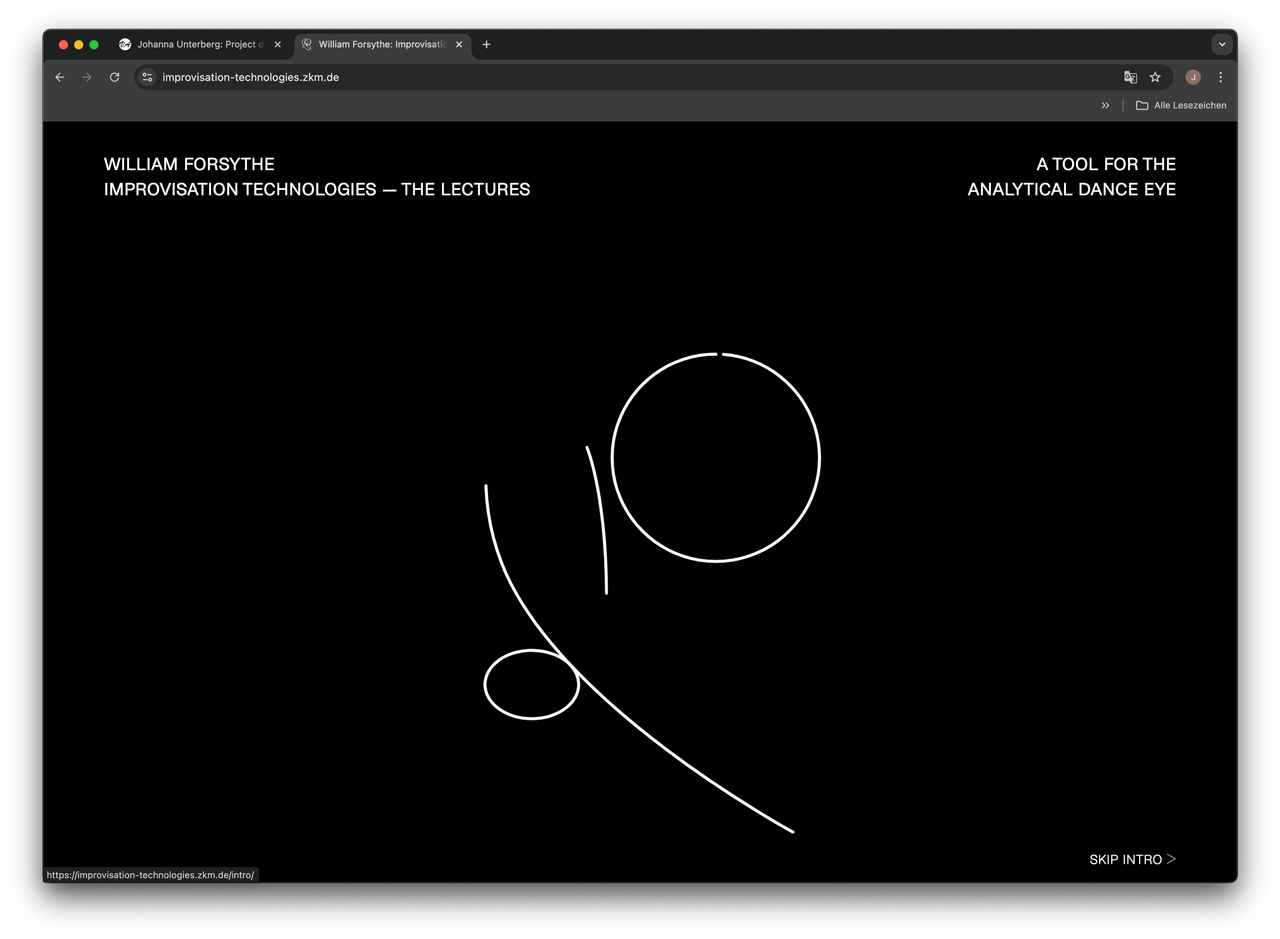This screenshot has width=1280, height=939.
Task: Reload the current page
Action: [x=114, y=77]
